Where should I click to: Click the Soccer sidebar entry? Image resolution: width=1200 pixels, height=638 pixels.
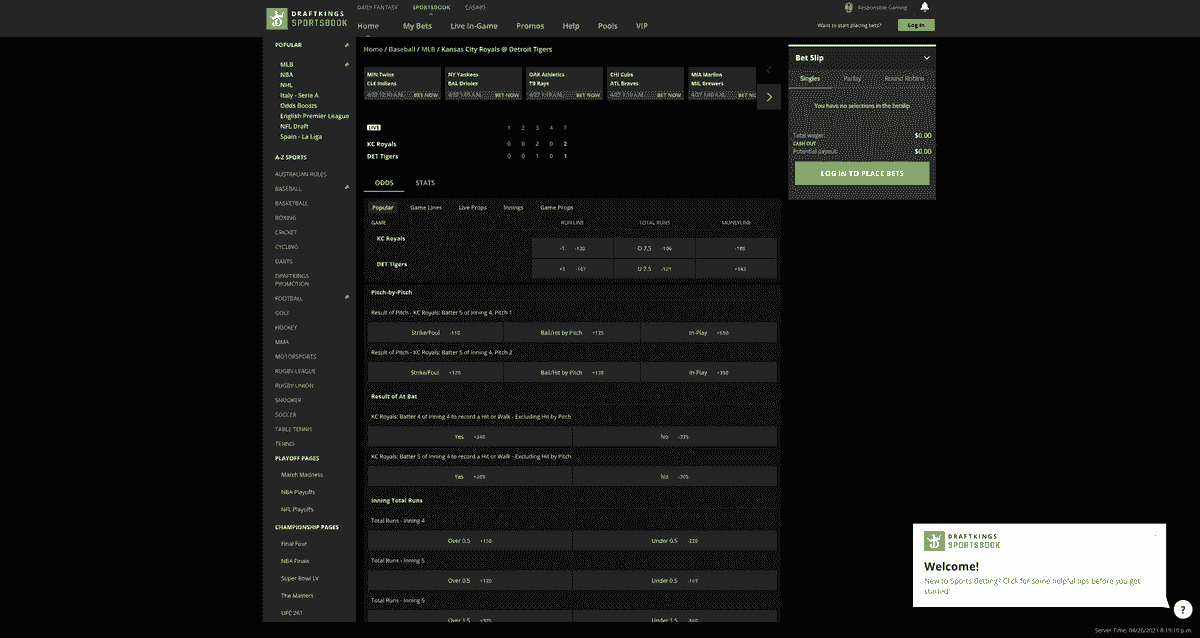[x=285, y=414]
